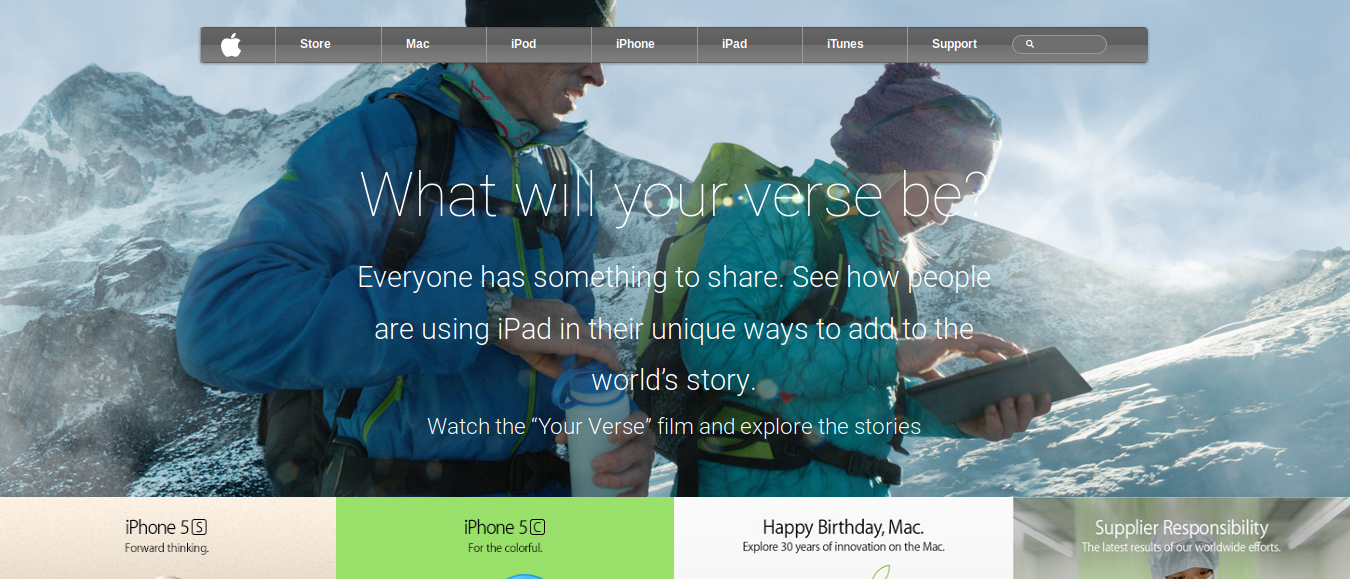
Task: Open the Store menu item
Action: pyautogui.click(x=315, y=44)
